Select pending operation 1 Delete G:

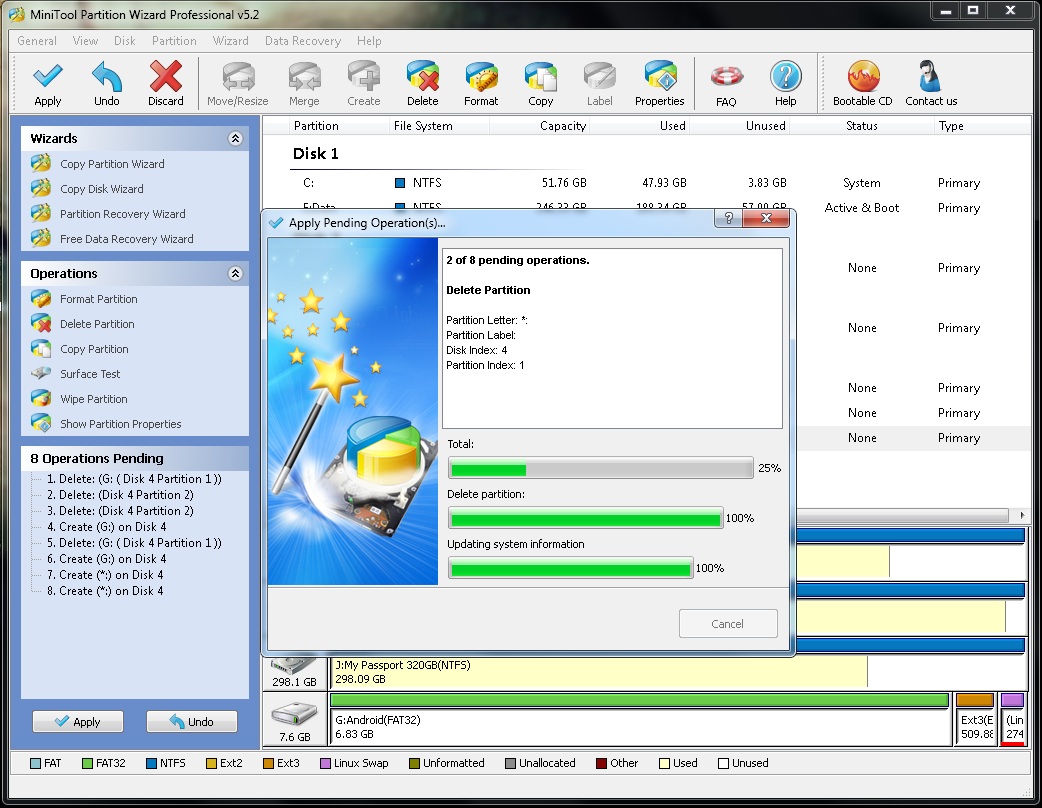tap(134, 478)
